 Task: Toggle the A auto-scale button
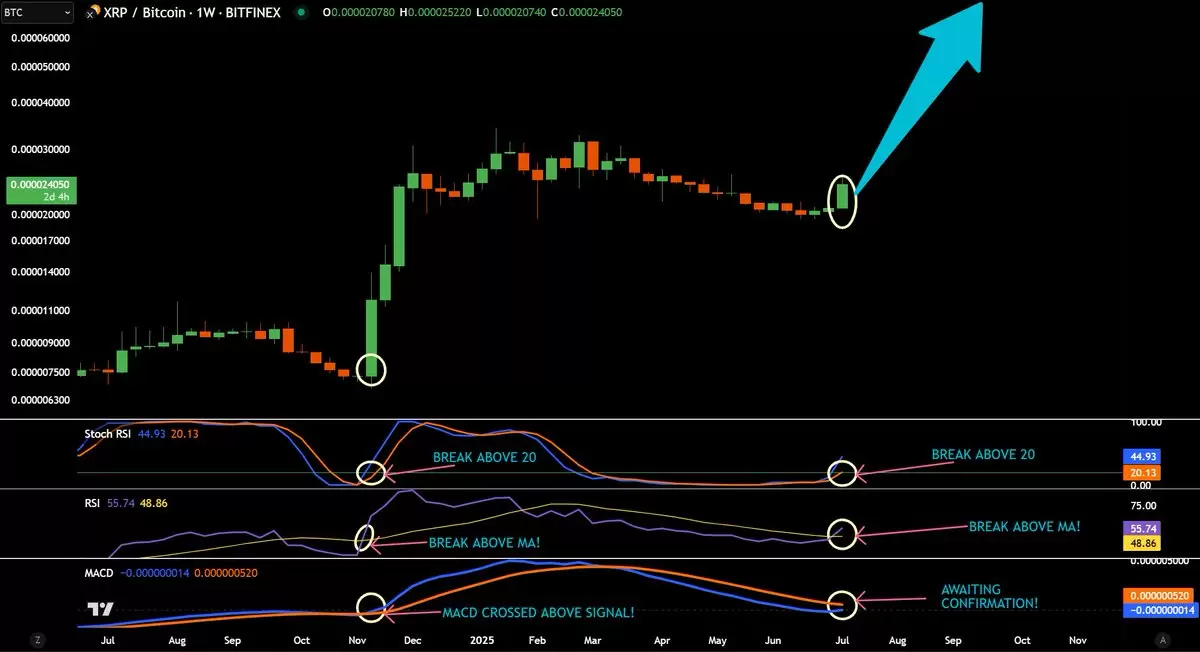pos(1162,639)
